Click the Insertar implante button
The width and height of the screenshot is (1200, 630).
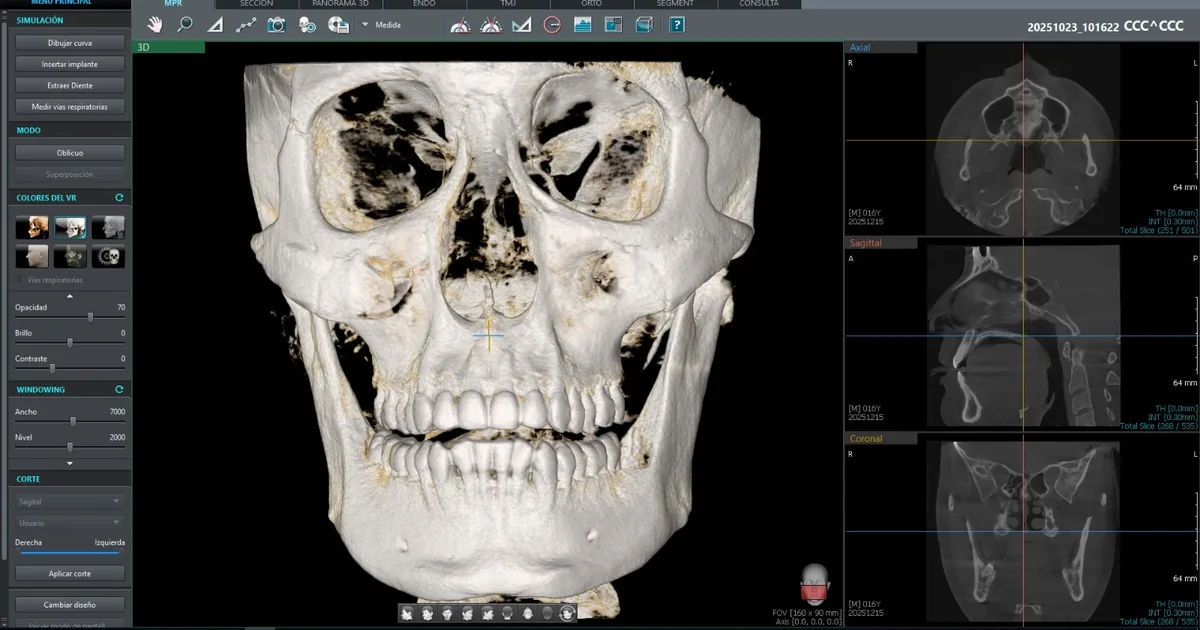pos(70,64)
